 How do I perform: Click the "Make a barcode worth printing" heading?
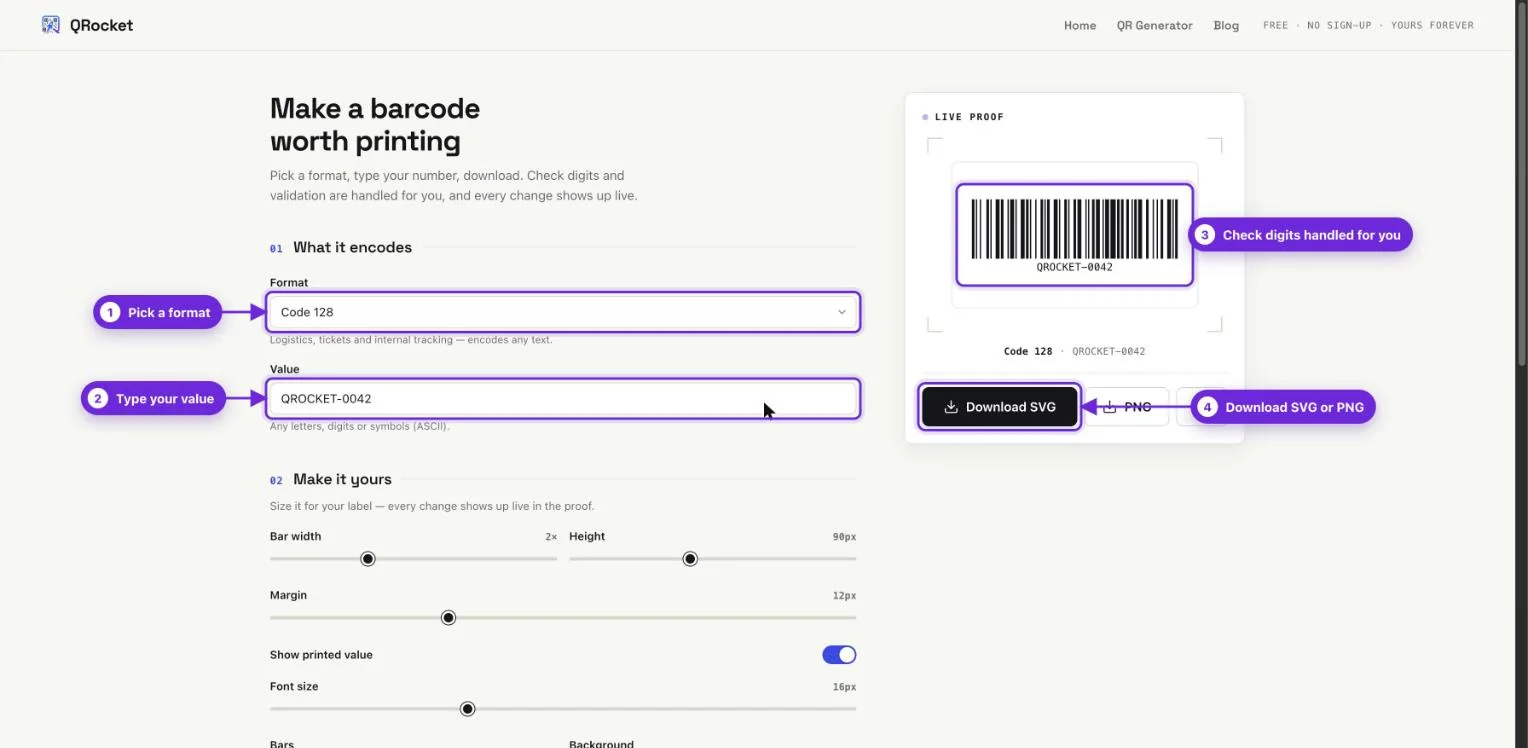375,124
